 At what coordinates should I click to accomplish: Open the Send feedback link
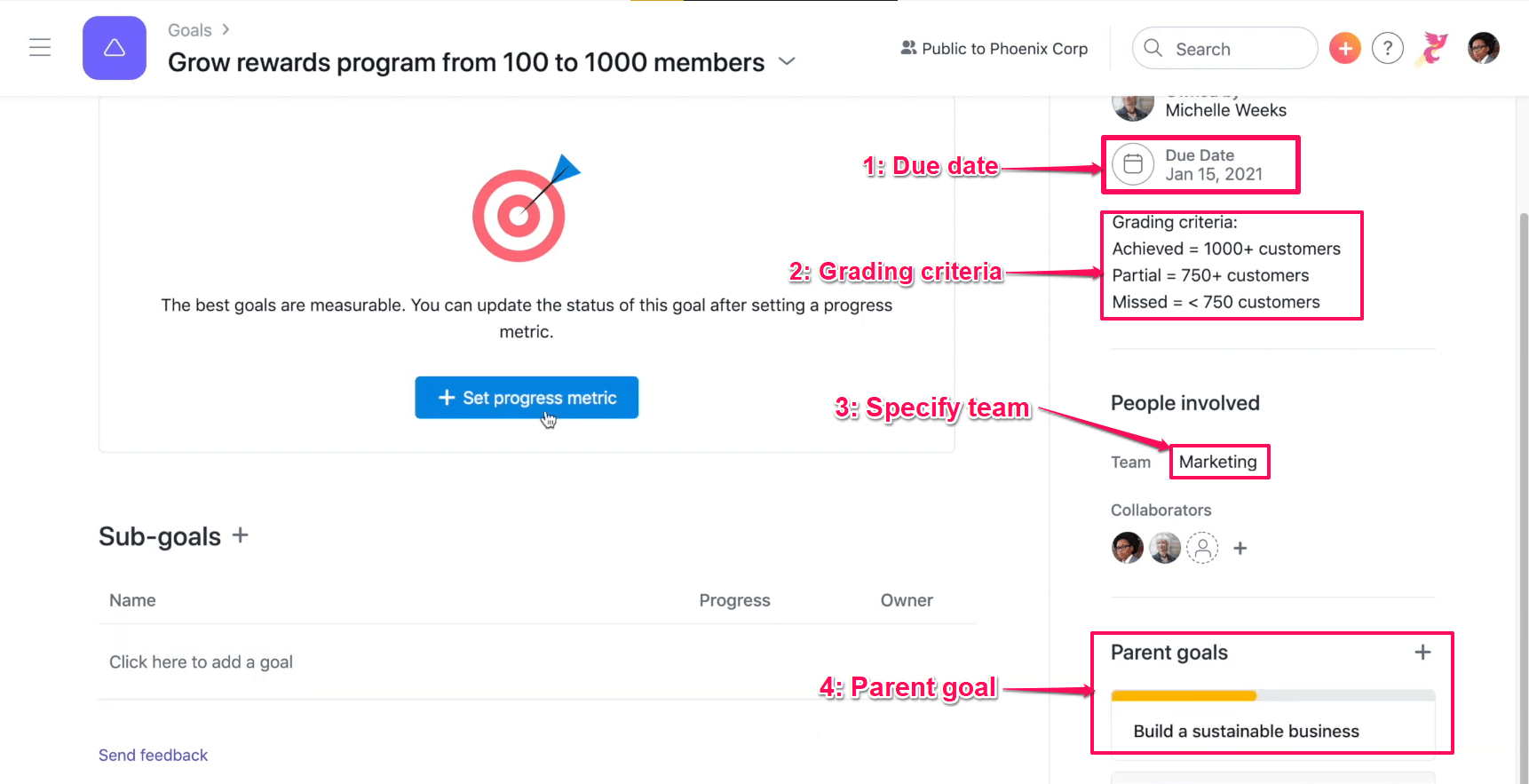point(153,755)
